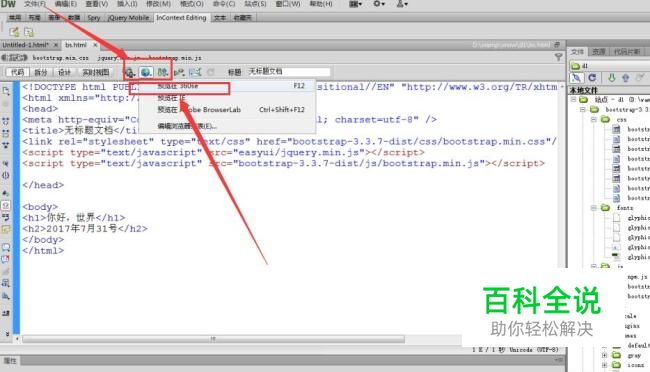Show more coding toolbar buttons chevron
Viewport: 650px width, 372px height.
pos(6,333)
